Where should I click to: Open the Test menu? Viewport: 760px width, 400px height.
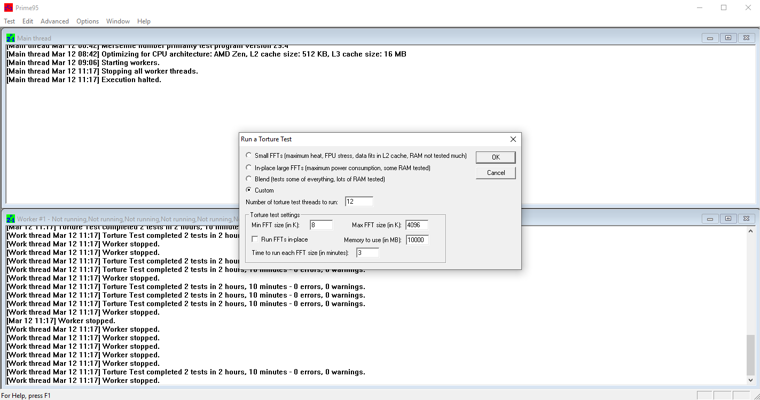9,21
